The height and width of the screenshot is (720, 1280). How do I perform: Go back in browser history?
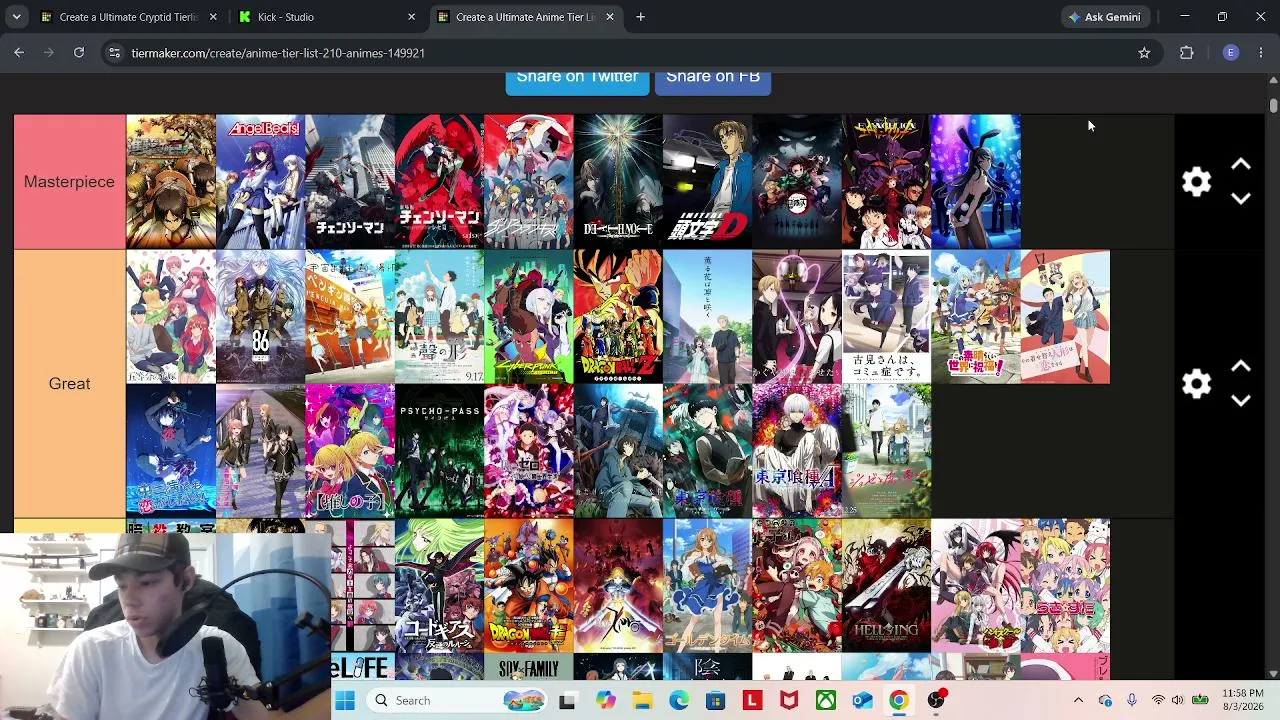(x=19, y=53)
